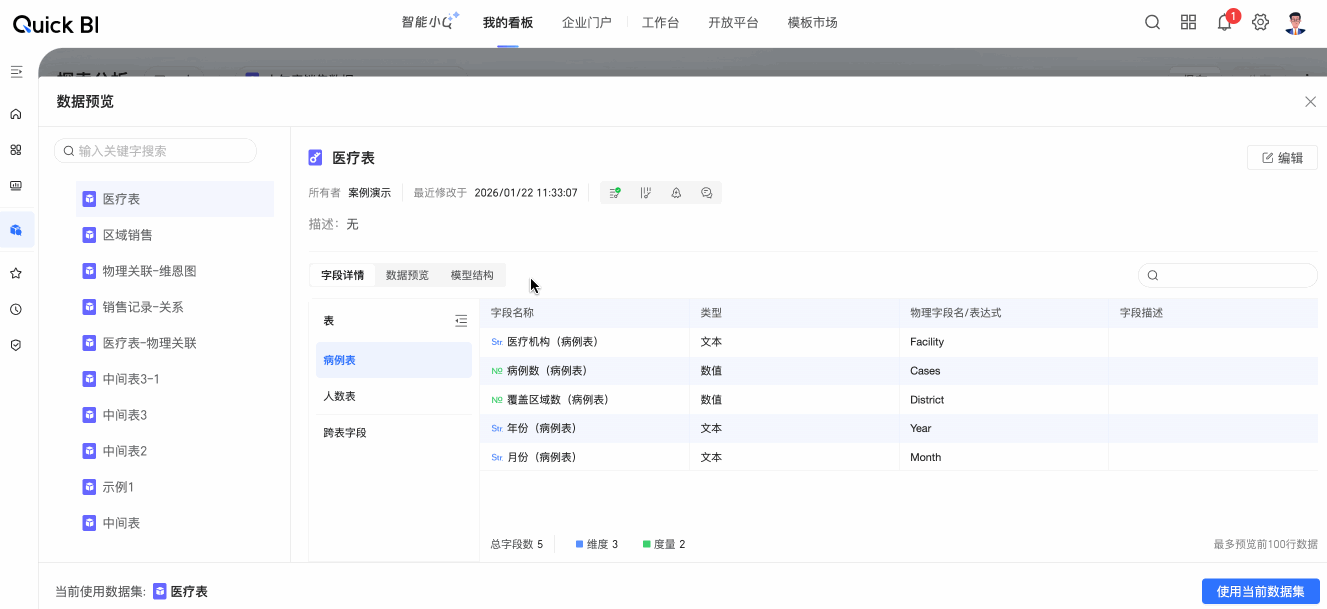
Task: Click the dataset keyword search field
Action: tap(156, 151)
